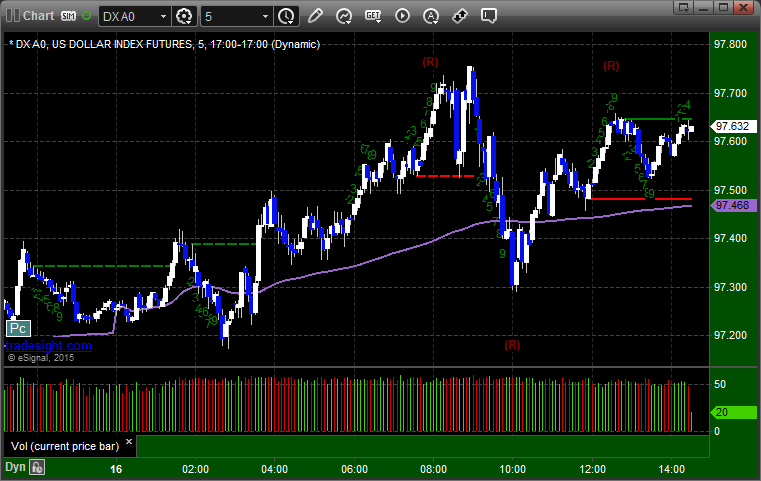This screenshot has width=761, height=481.
Task: Click the 06:00 time axis label
Action: click(354, 469)
